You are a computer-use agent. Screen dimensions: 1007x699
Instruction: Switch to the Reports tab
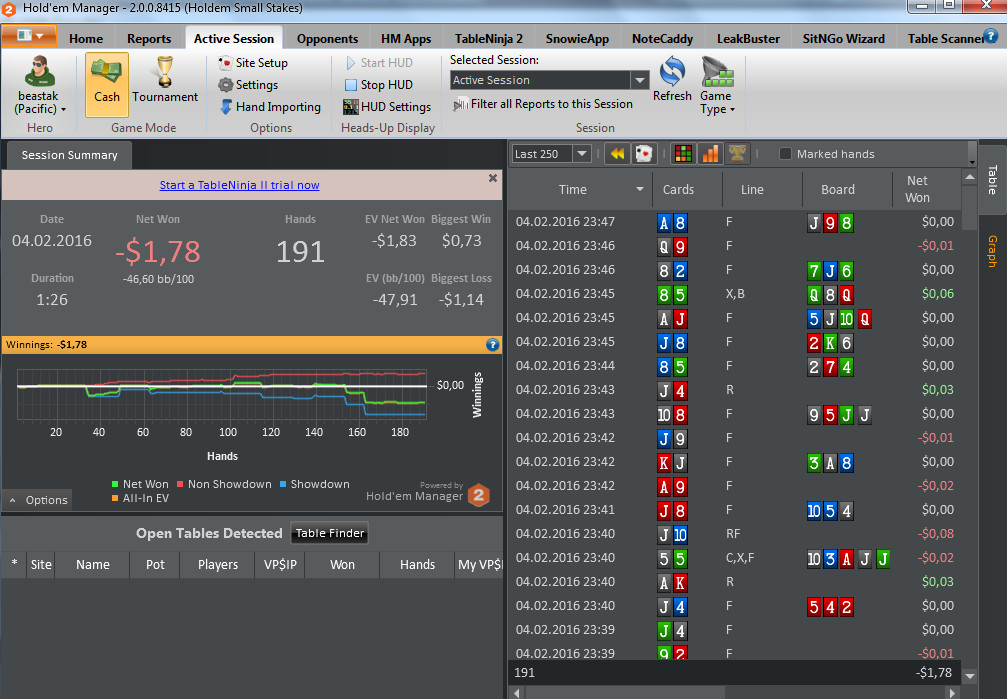tap(149, 39)
